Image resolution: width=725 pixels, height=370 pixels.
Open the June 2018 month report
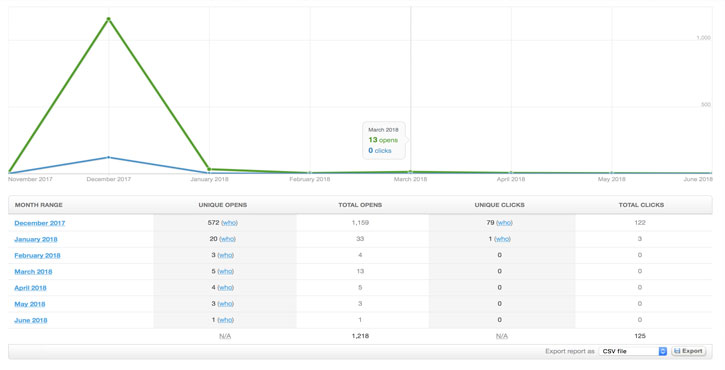pos(31,320)
